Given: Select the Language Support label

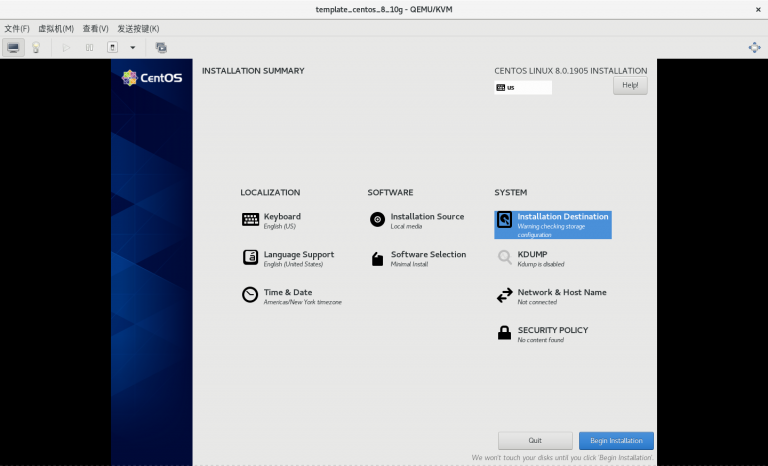Looking at the screenshot, I should pyautogui.click(x=299, y=254).
